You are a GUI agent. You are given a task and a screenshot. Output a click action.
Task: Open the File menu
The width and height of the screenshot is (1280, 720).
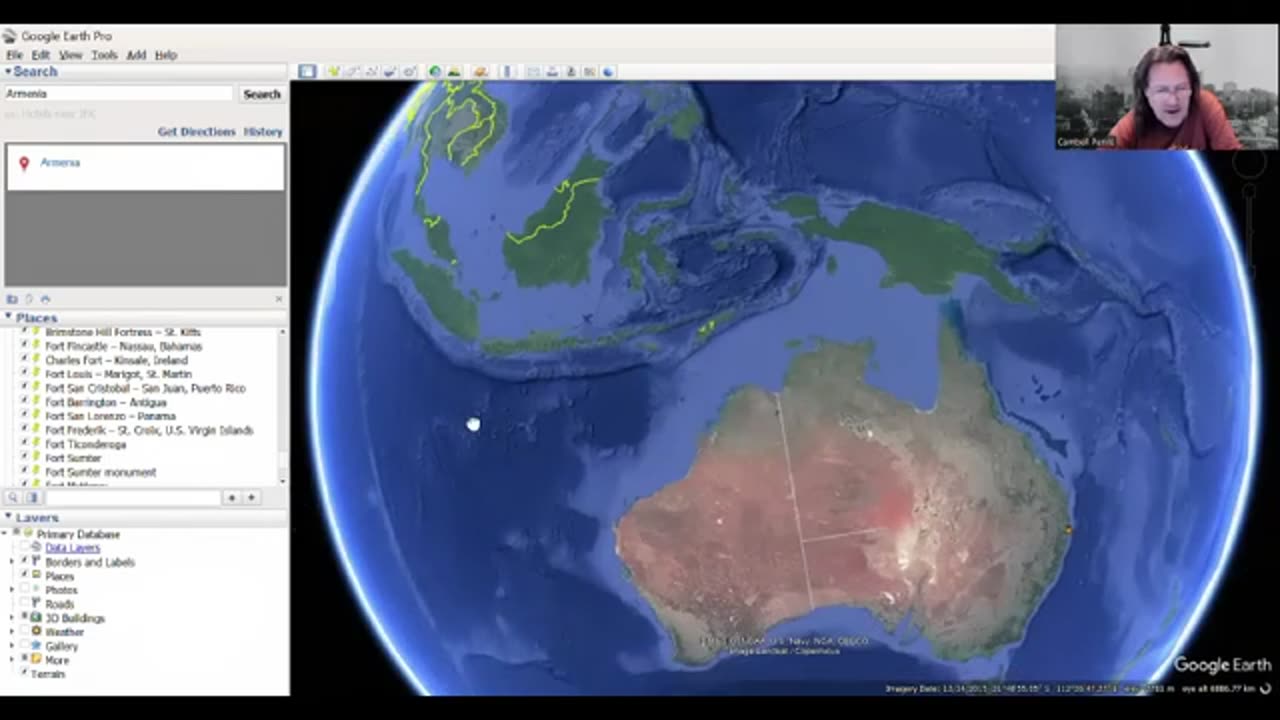(x=14, y=55)
